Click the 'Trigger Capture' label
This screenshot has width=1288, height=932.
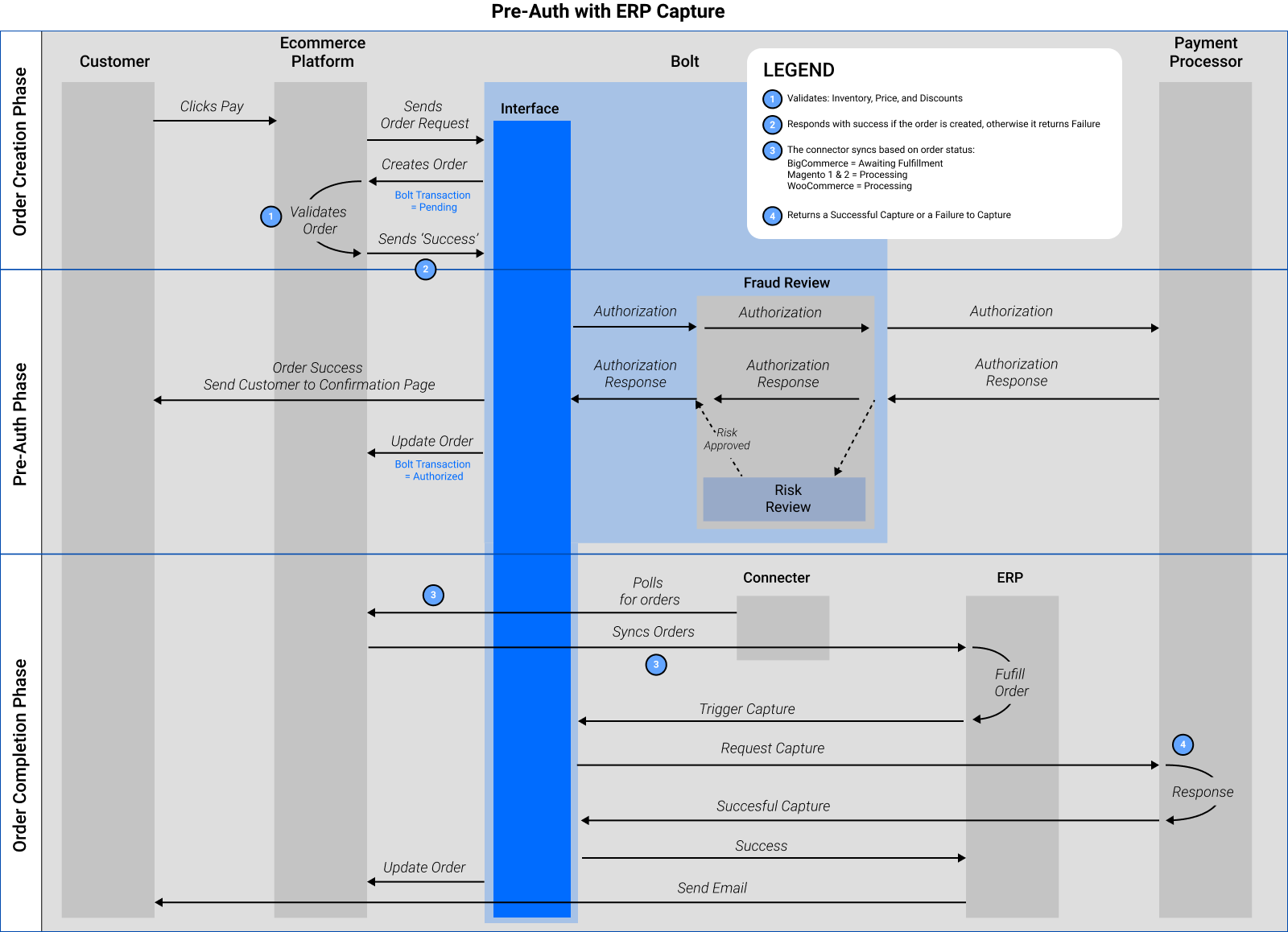click(747, 709)
